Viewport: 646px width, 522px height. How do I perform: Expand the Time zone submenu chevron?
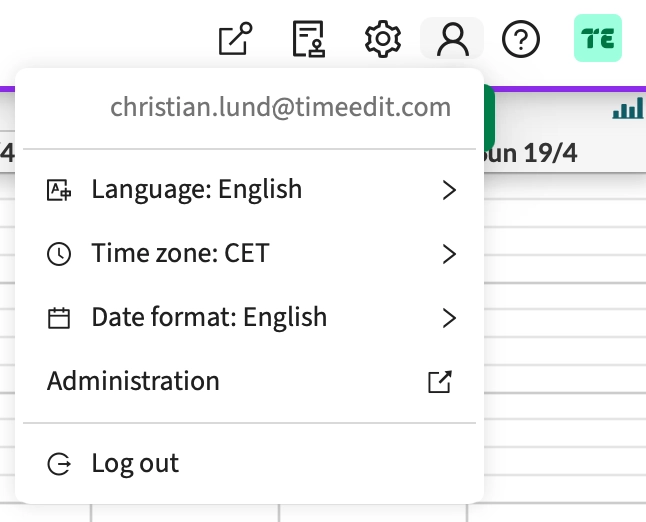tap(449, 254)
